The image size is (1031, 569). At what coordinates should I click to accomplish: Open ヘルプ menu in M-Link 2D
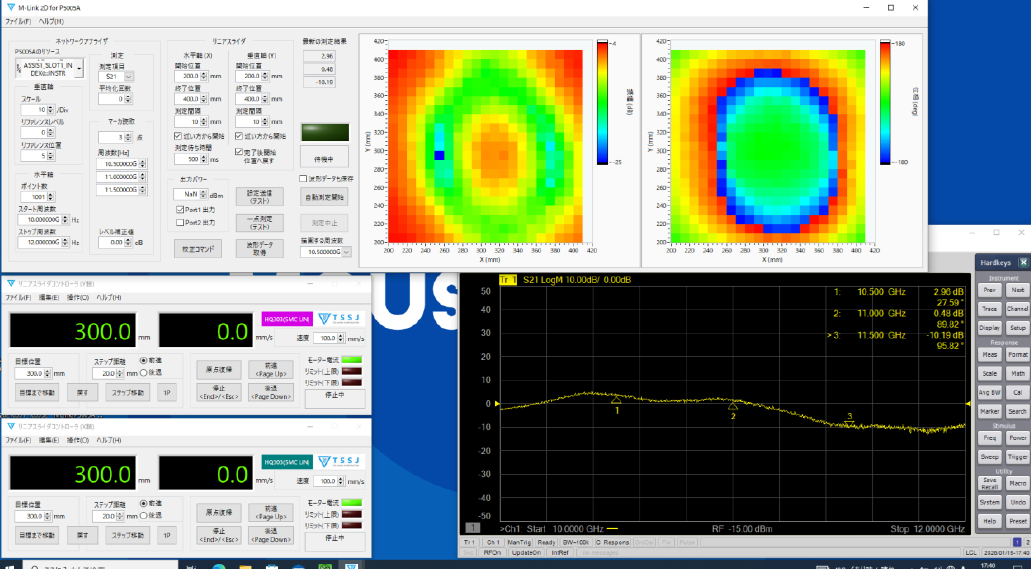[51, 20]
